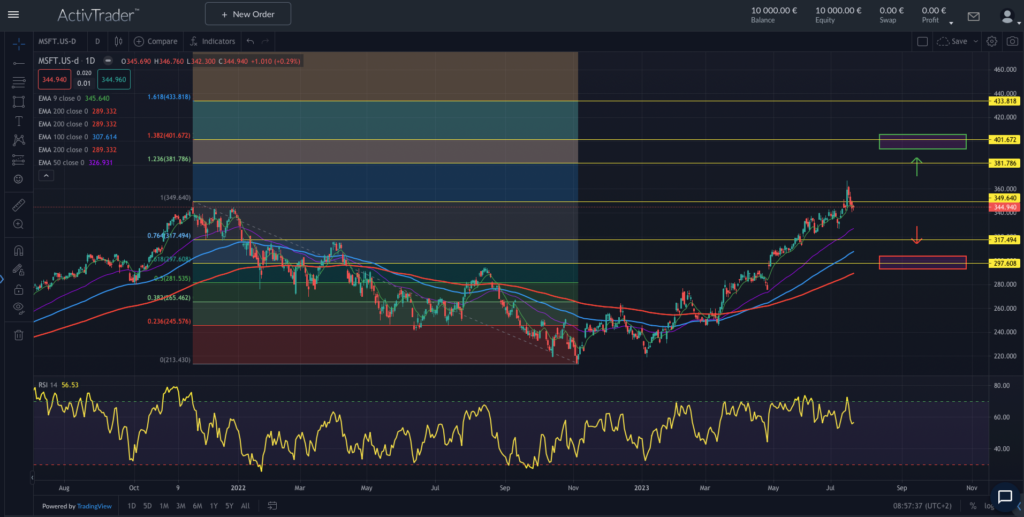Click the buy price 344.960 button
Image resolution: width=1024 pixels, height=517 pixels.
[x=114, y=80]
